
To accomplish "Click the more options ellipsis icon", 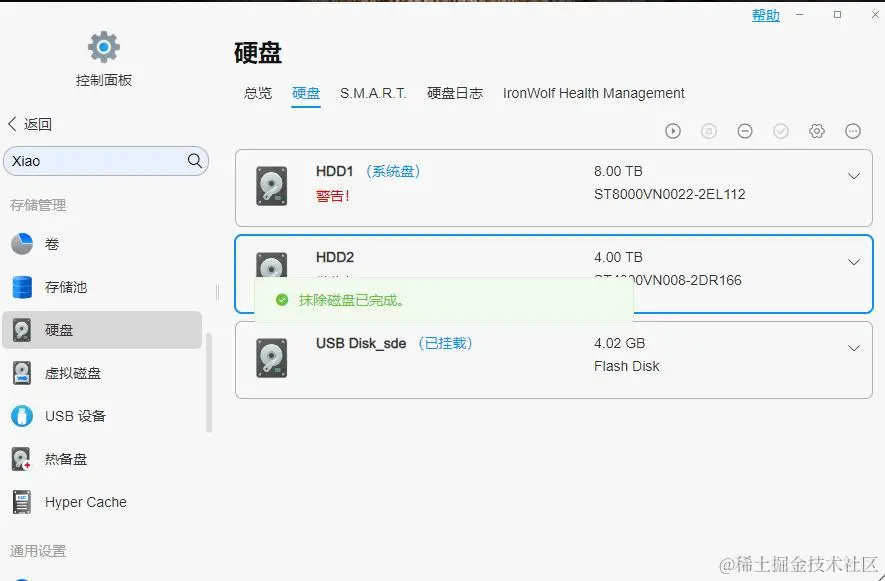I will pyautogui.click(x=853, y=130).
